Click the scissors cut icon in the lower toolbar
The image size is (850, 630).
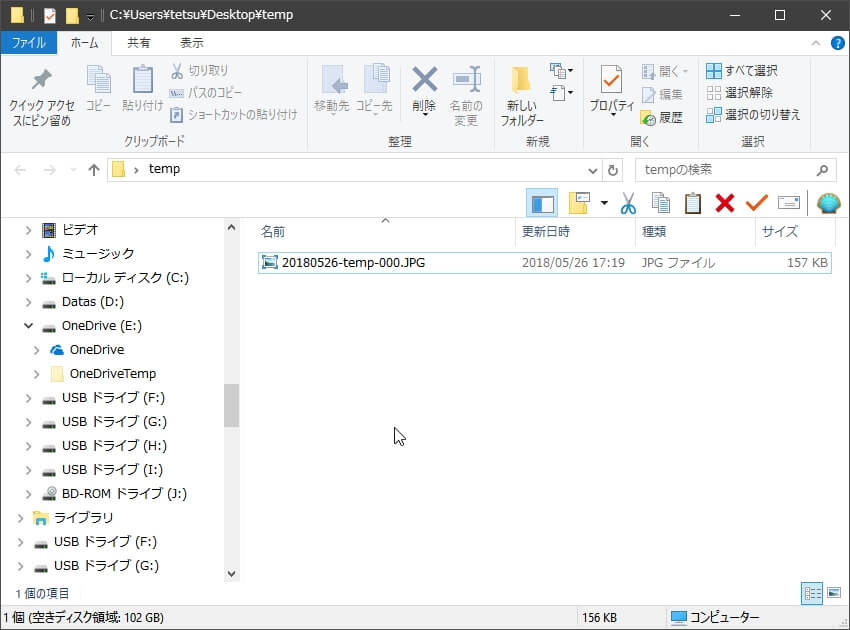[x=628, y=204]
